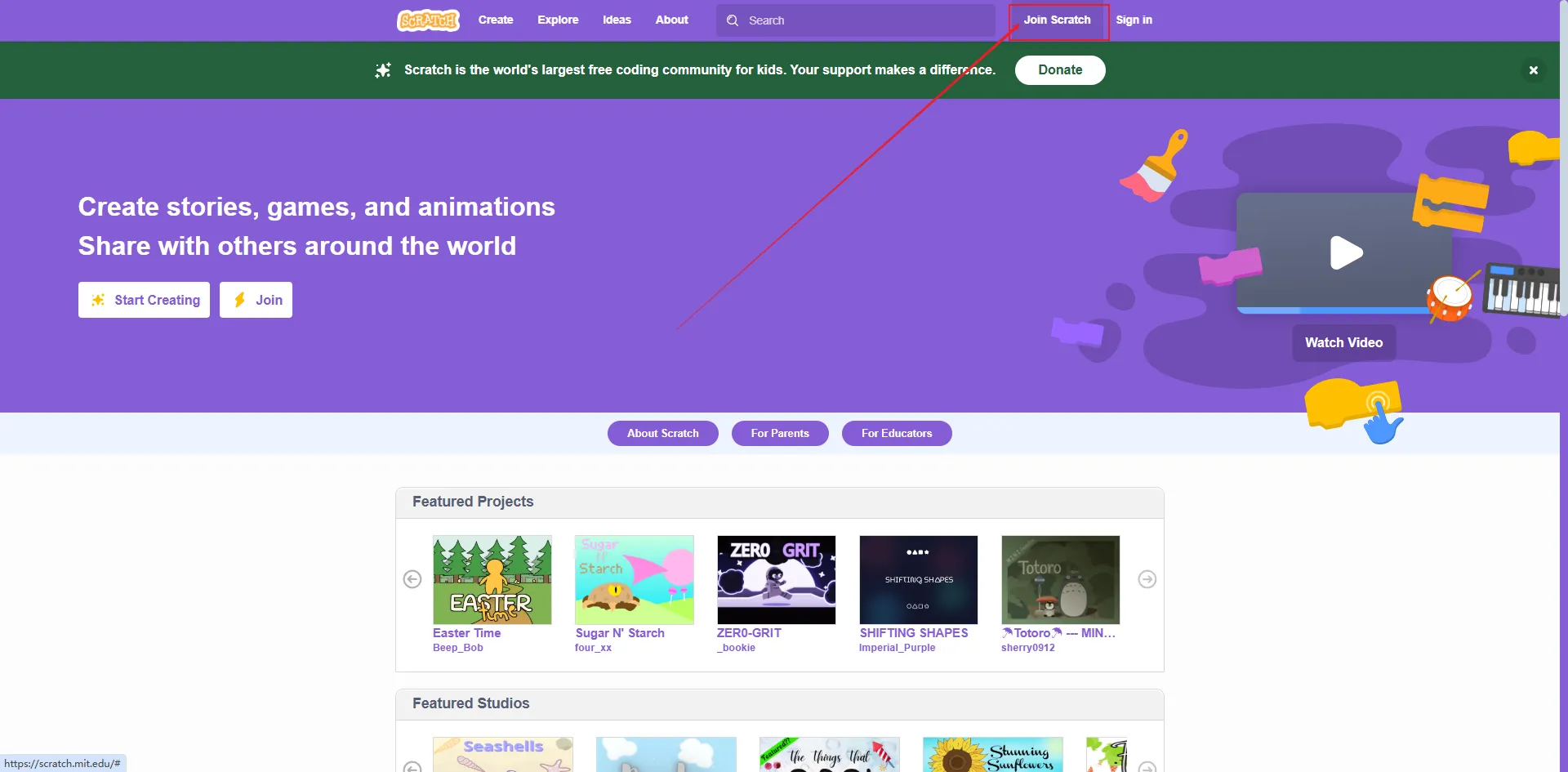
Task: Open For Educators
Action: [897, 433]
